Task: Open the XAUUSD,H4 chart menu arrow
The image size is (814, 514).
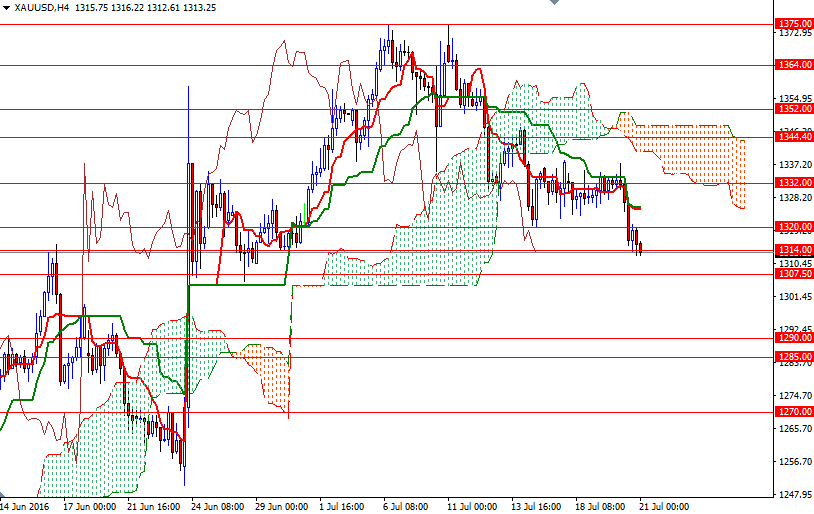Action: [7, 7]
